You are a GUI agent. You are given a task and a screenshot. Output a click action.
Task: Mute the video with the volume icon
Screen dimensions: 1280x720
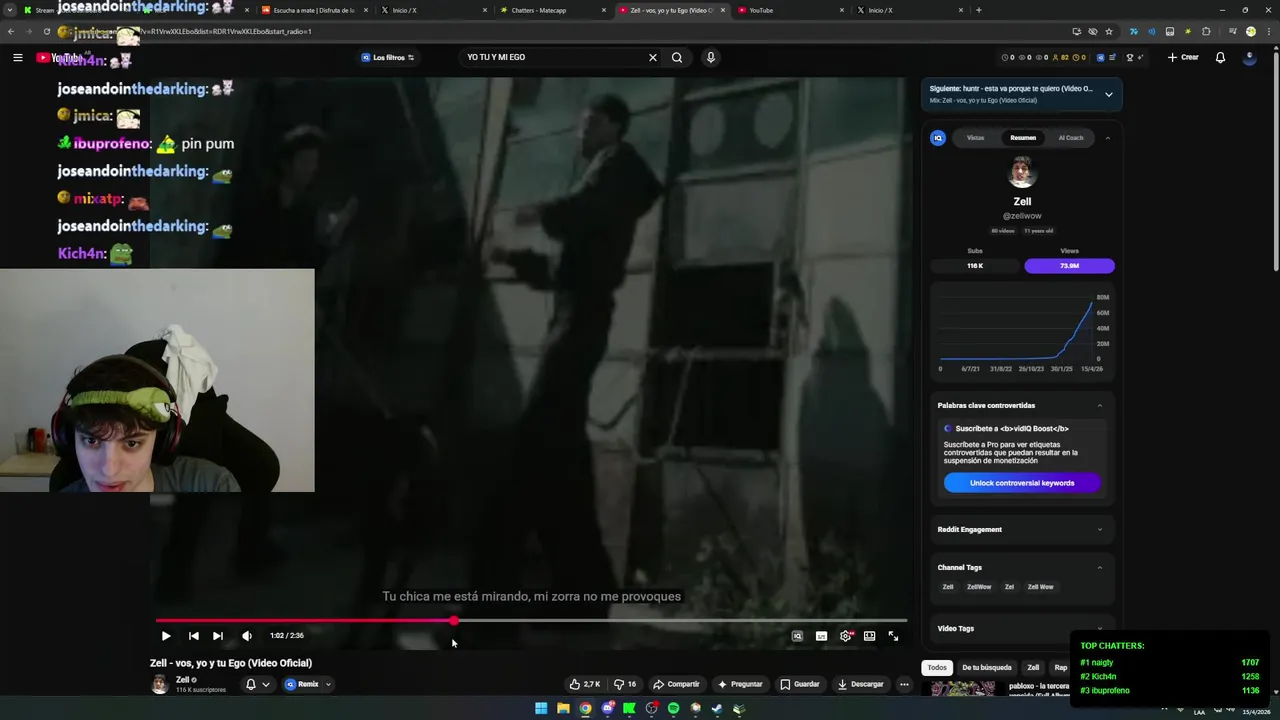click(247, 635)
